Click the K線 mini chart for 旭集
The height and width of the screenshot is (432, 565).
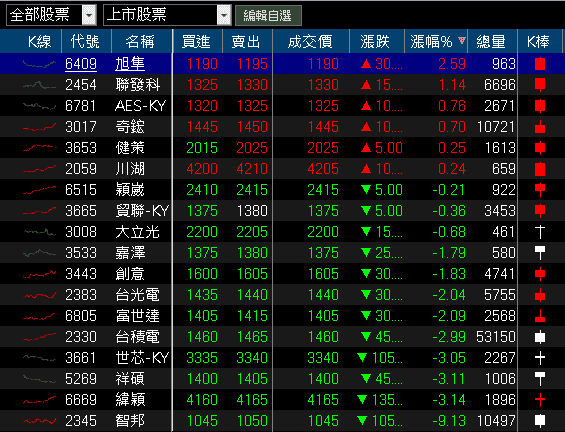(x=39, y=64)
